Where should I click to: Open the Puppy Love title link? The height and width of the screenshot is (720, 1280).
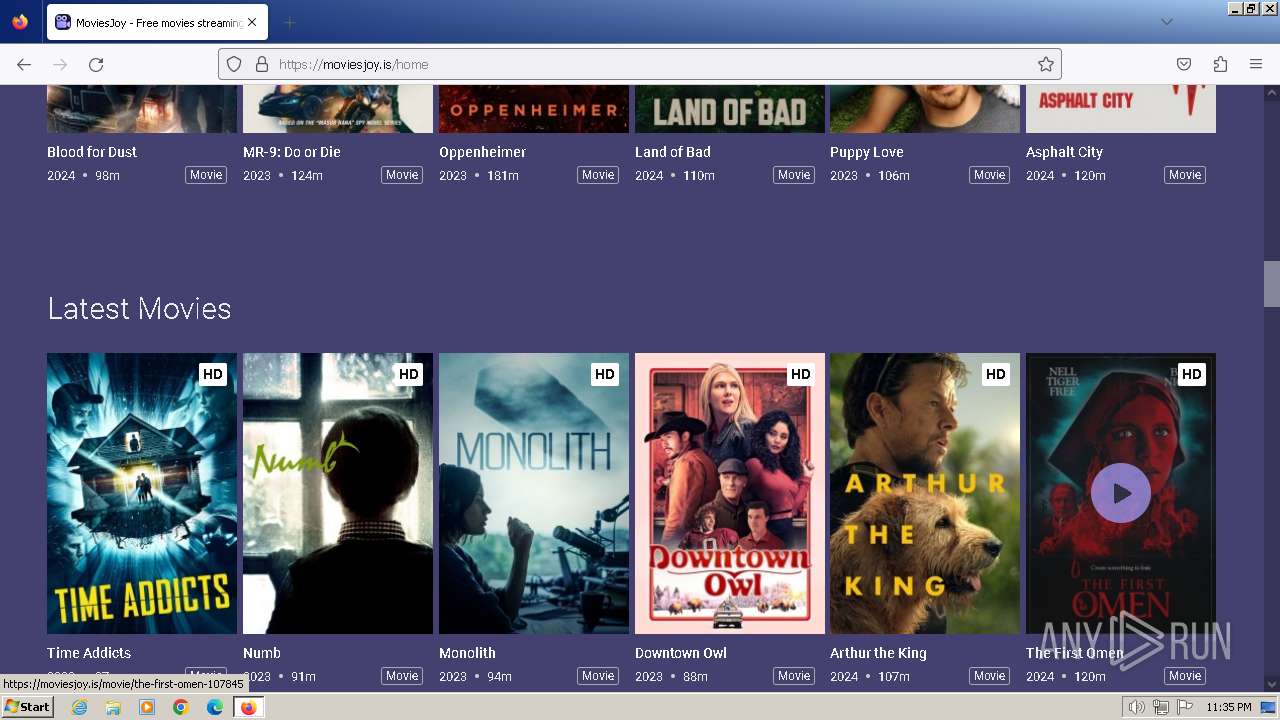[867, 152]
